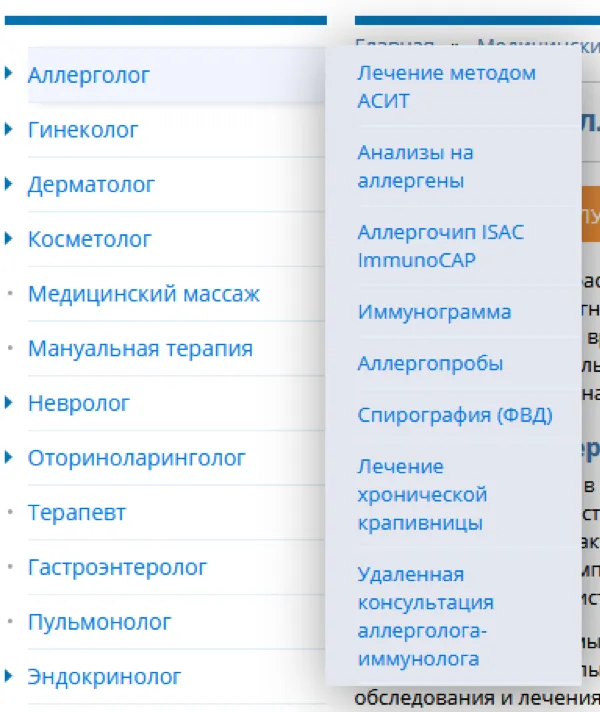Open Аллергочип ISAC ImmunoCAP entry
Screen dimensions: 600x712
click(x=440, y=246)
